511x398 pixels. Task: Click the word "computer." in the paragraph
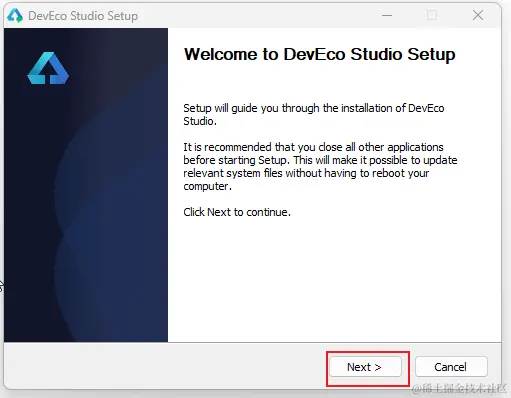(207, 186)
